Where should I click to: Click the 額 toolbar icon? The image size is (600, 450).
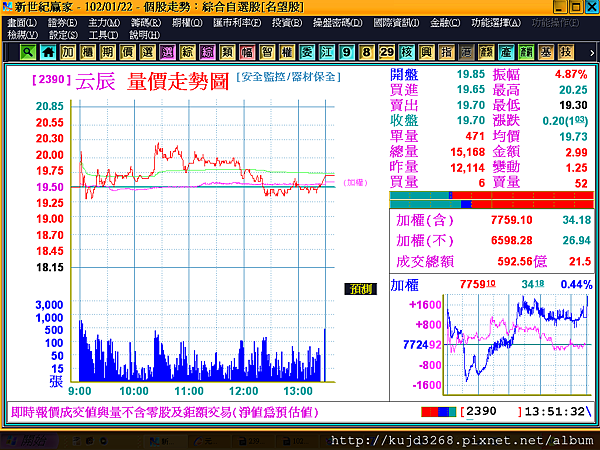(486, 52)
